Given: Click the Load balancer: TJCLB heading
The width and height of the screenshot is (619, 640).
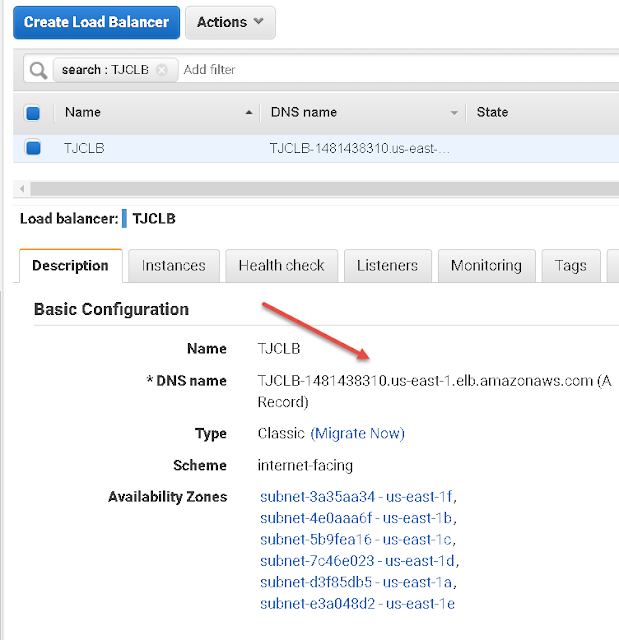Looking at the screenshot, I should click(x=98, y=219).
